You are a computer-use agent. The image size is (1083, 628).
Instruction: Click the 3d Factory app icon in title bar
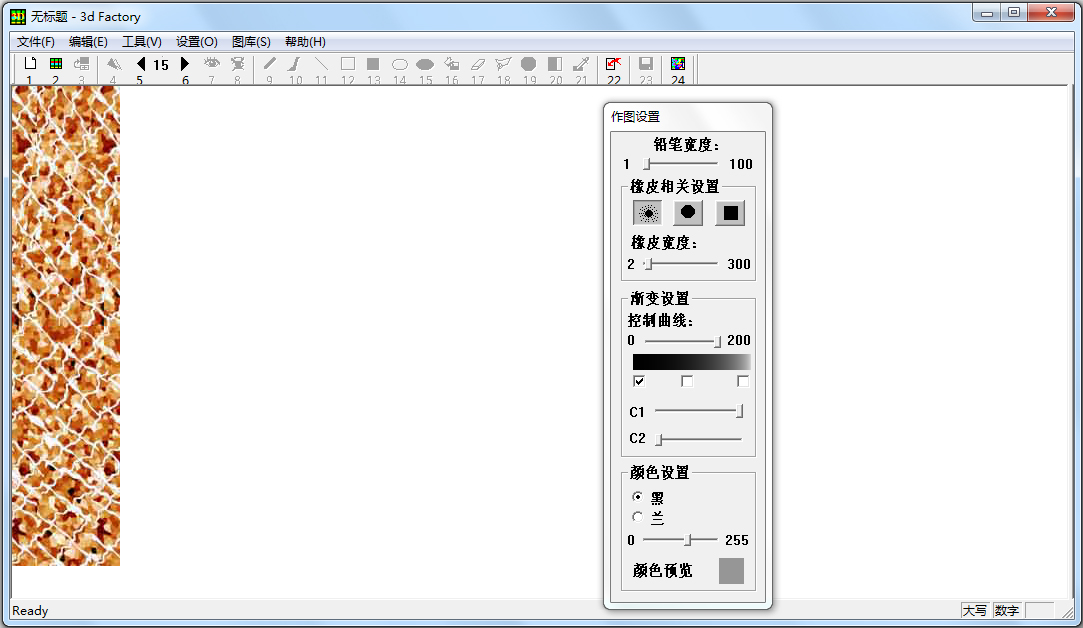pos(18,17)
